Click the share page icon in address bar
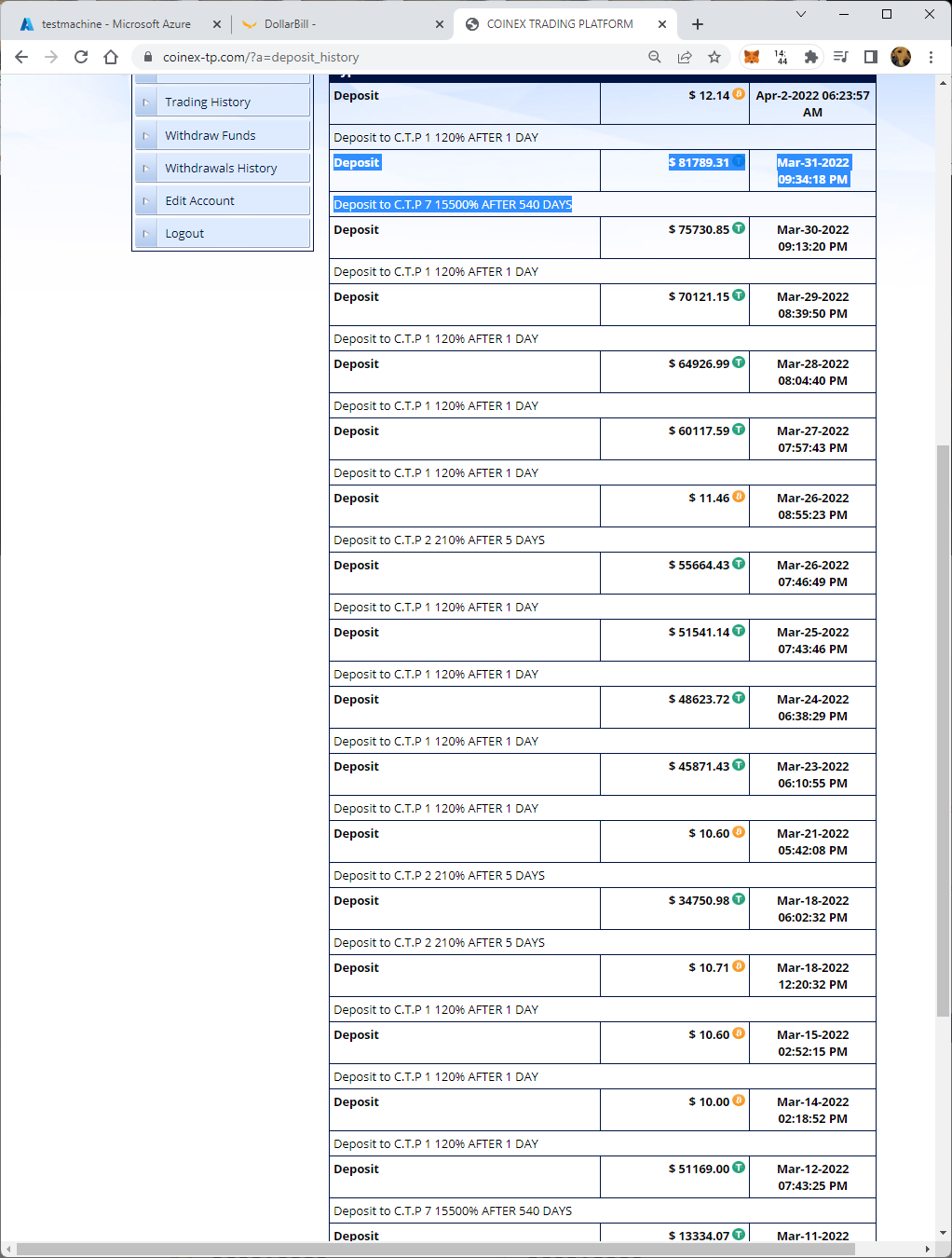 pyautogui.click(x=685, y=57)
